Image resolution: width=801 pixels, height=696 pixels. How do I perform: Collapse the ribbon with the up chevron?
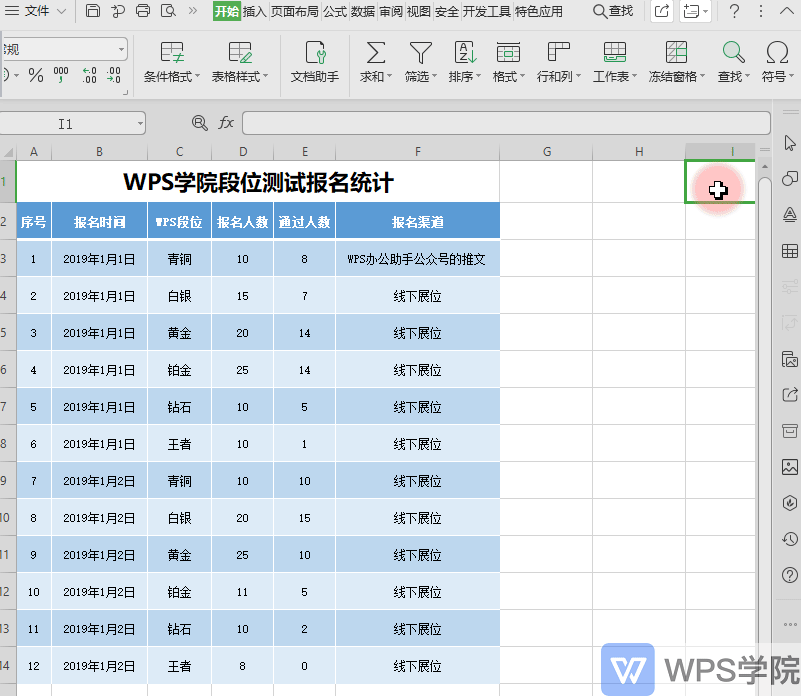coord(787,11)
